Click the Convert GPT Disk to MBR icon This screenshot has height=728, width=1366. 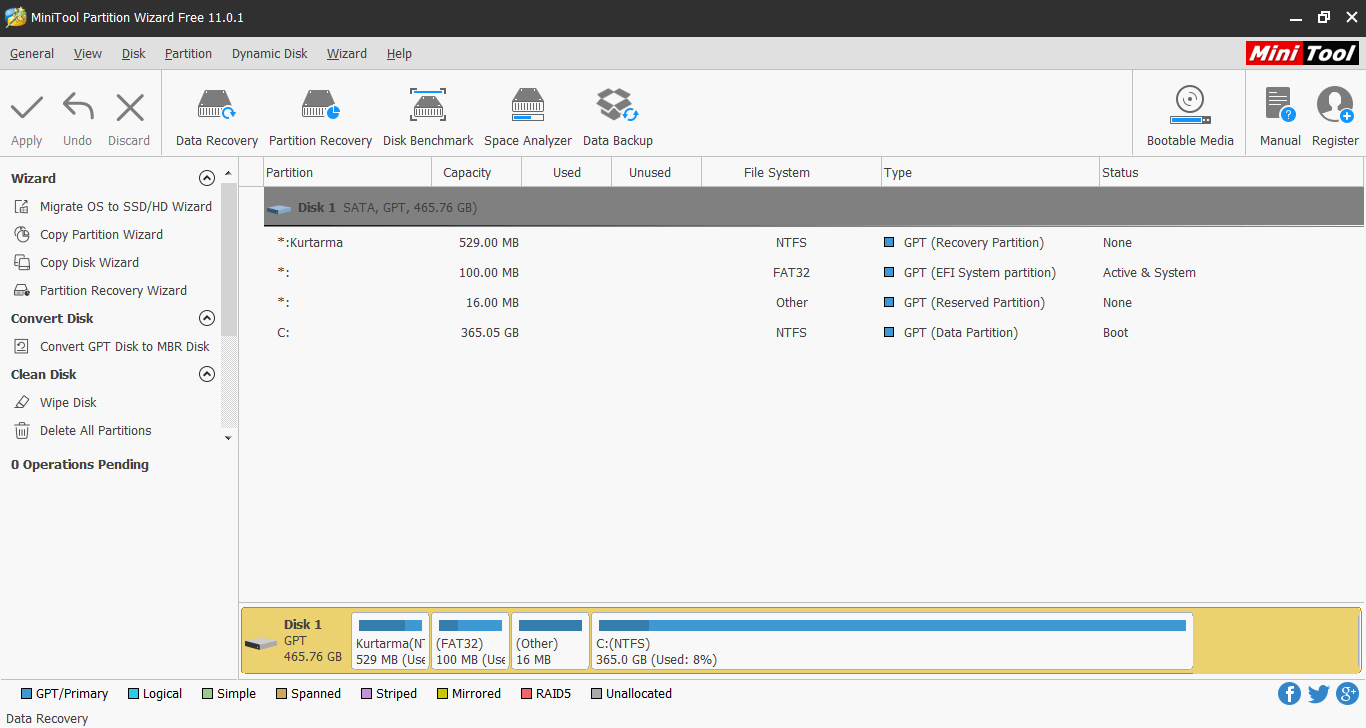click(x=21, y=347)
